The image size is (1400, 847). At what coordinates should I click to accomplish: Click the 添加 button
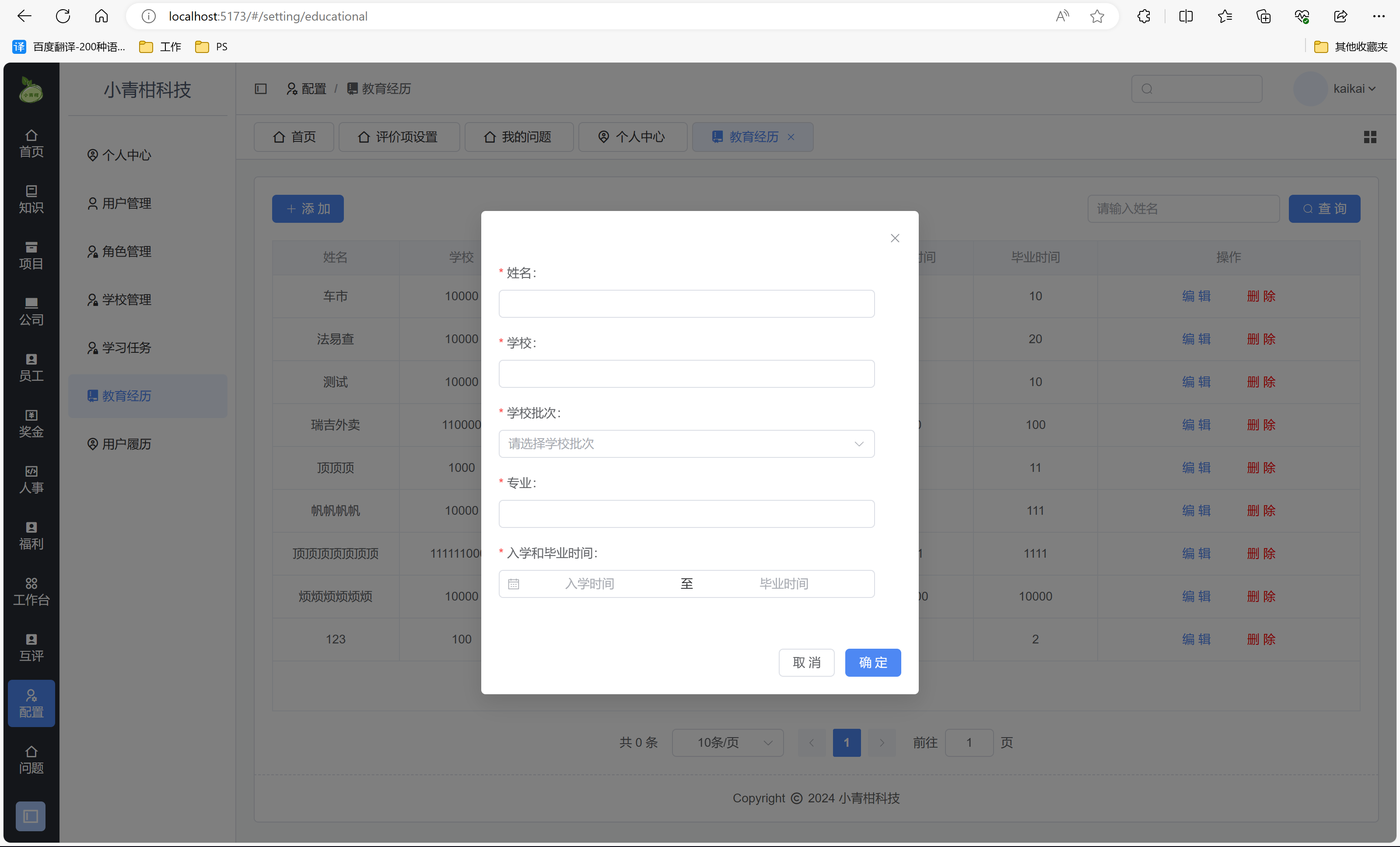(308, 209)
